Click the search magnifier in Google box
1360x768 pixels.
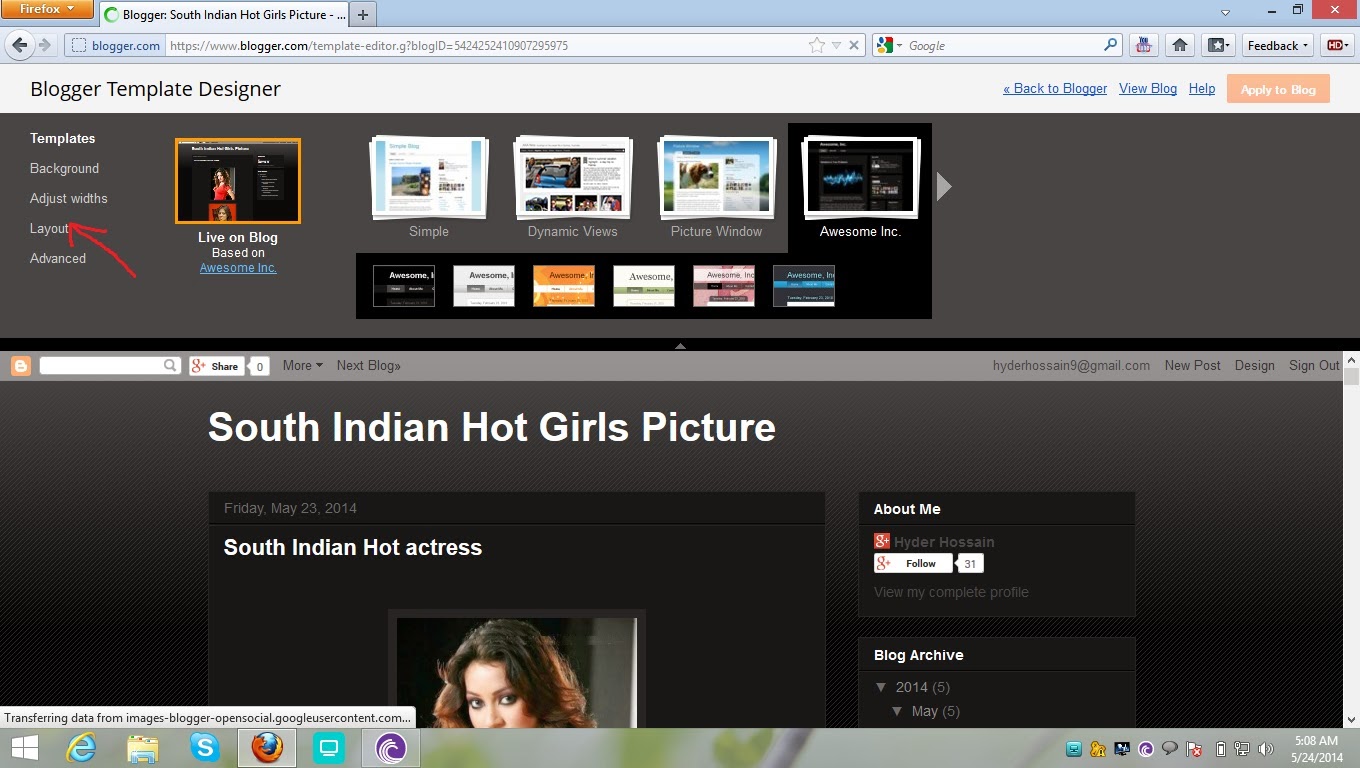point(1110,45)
